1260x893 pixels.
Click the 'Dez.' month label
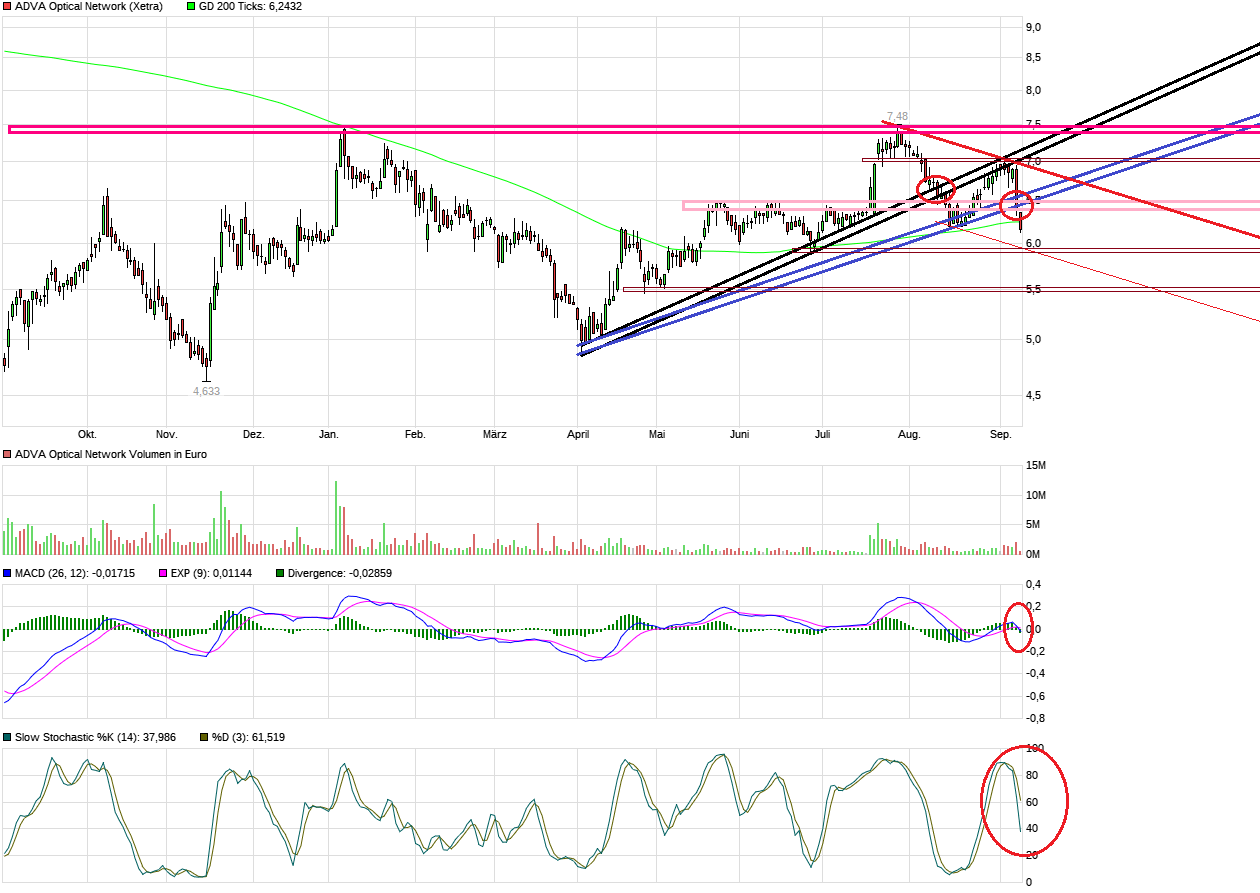[x=254, y=434]
